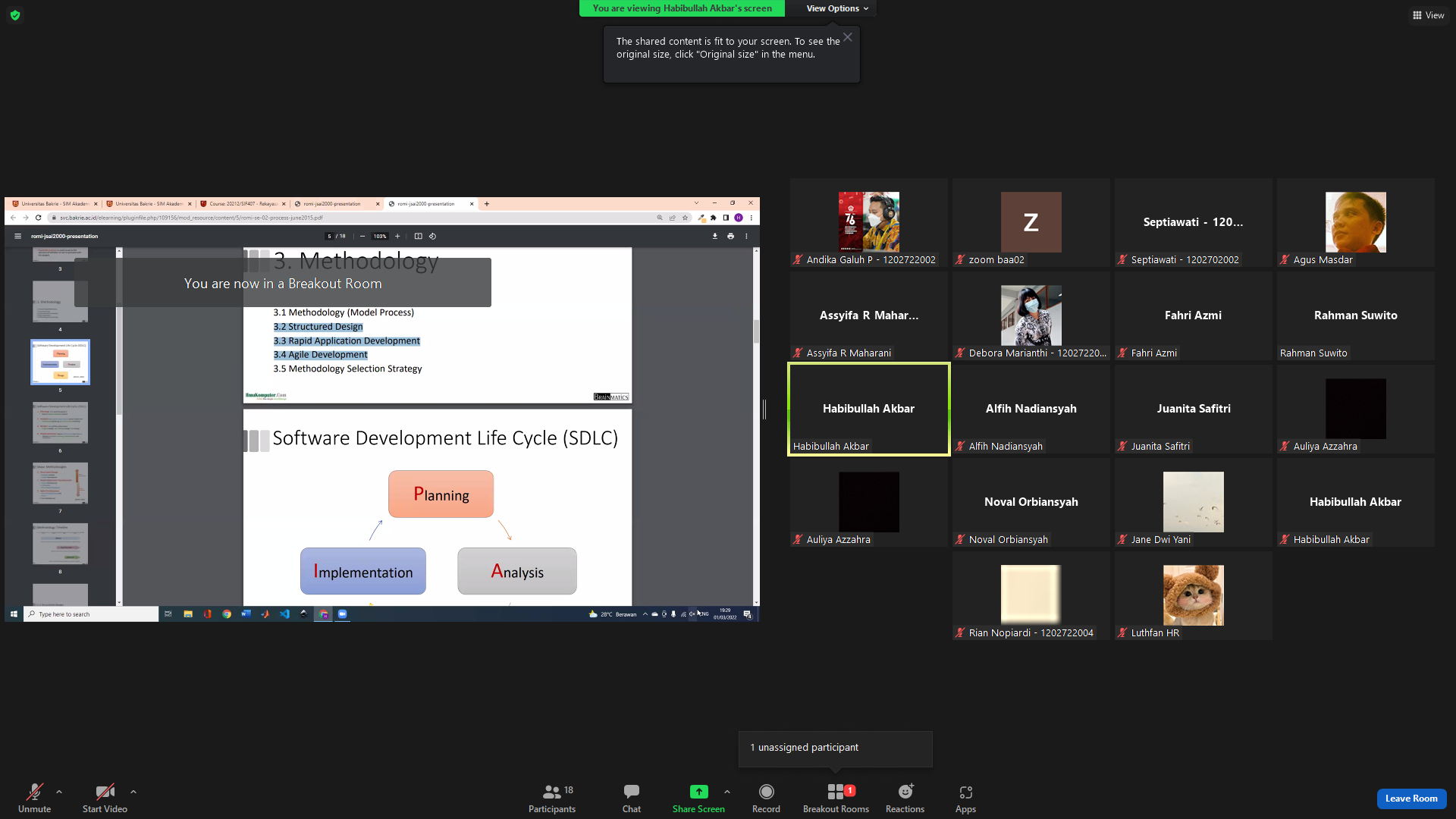Open the Chrome tab search chevron
1456x819 pixels.
[x=696, y=203]
